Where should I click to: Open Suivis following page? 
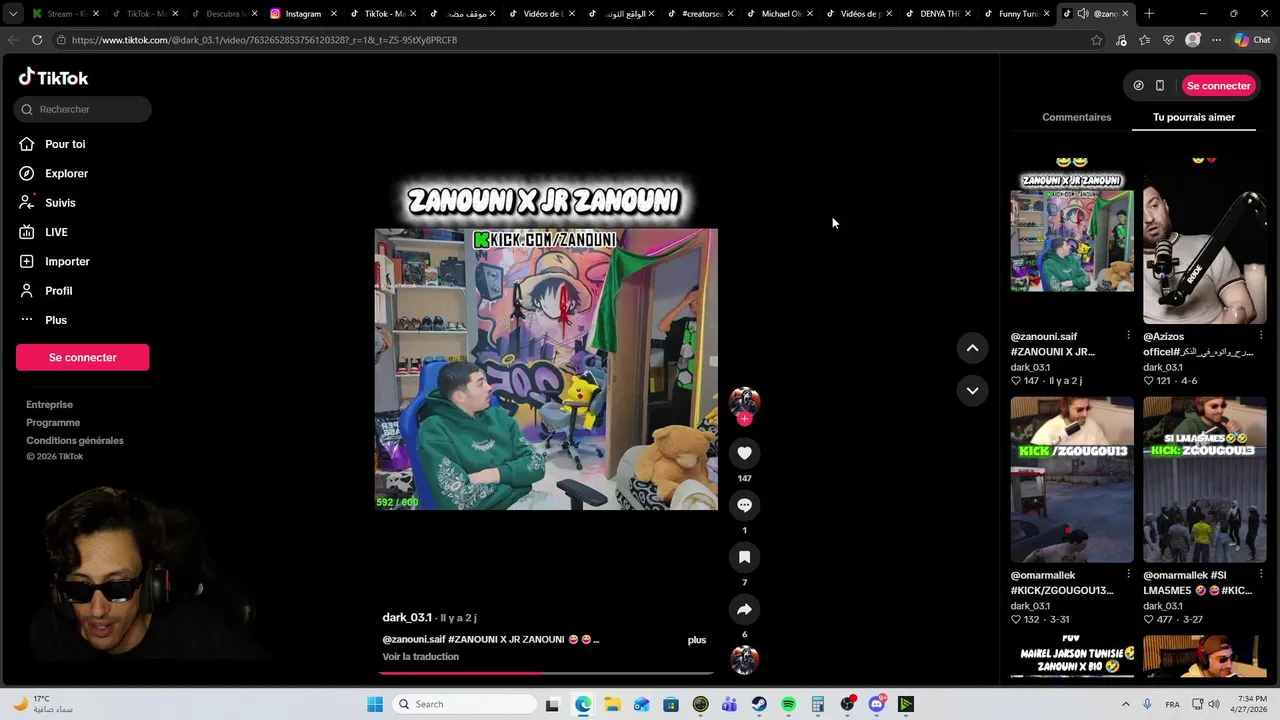pos(60,203)
